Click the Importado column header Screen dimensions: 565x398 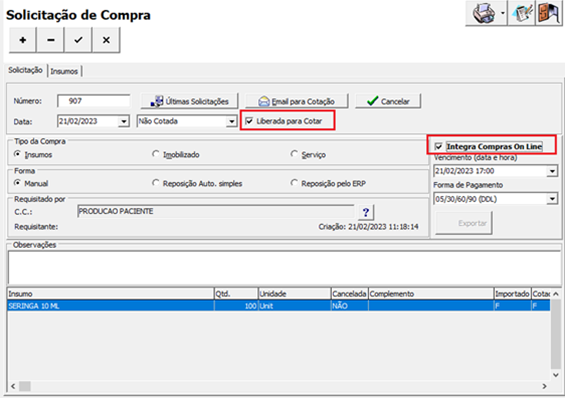tap(512, 294)
